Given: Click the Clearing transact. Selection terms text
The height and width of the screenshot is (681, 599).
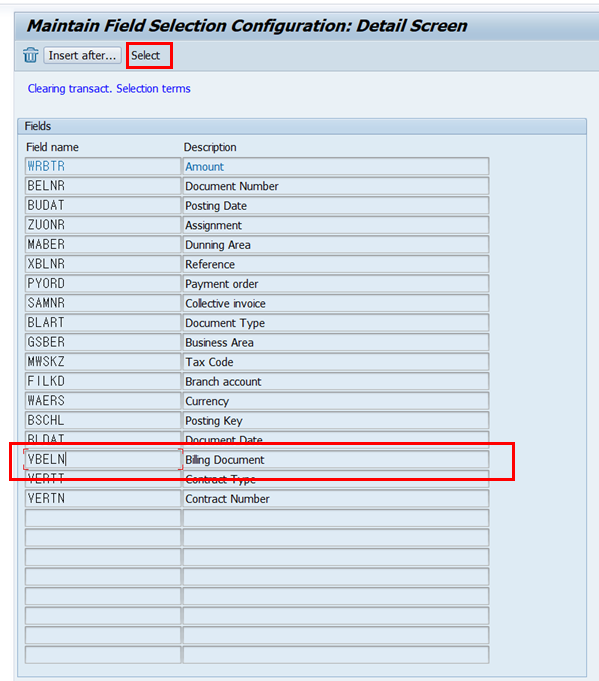Looking at the screenshot, I should [x=109, y=89].
